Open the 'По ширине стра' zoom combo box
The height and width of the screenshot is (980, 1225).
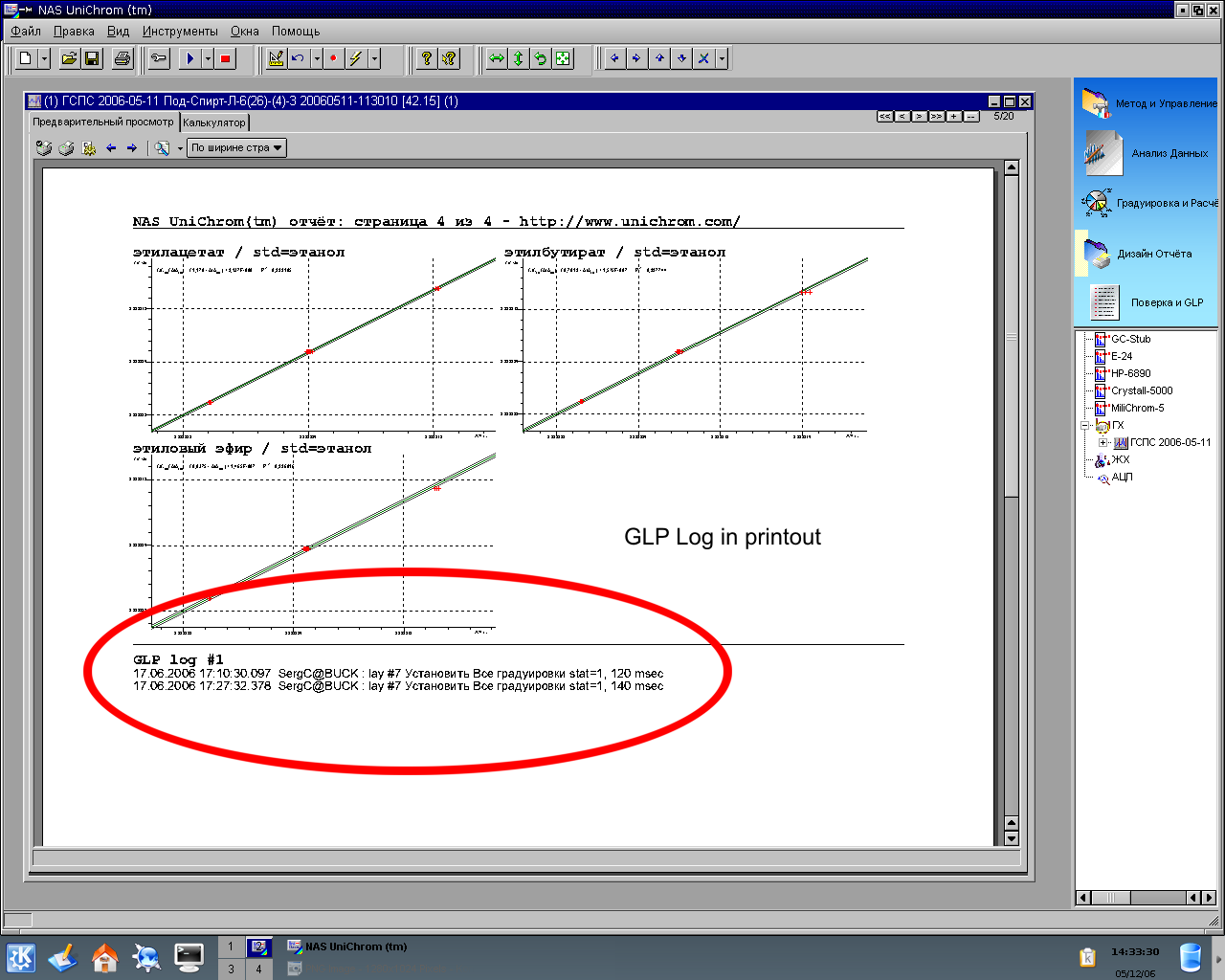[x=236, y=147]
